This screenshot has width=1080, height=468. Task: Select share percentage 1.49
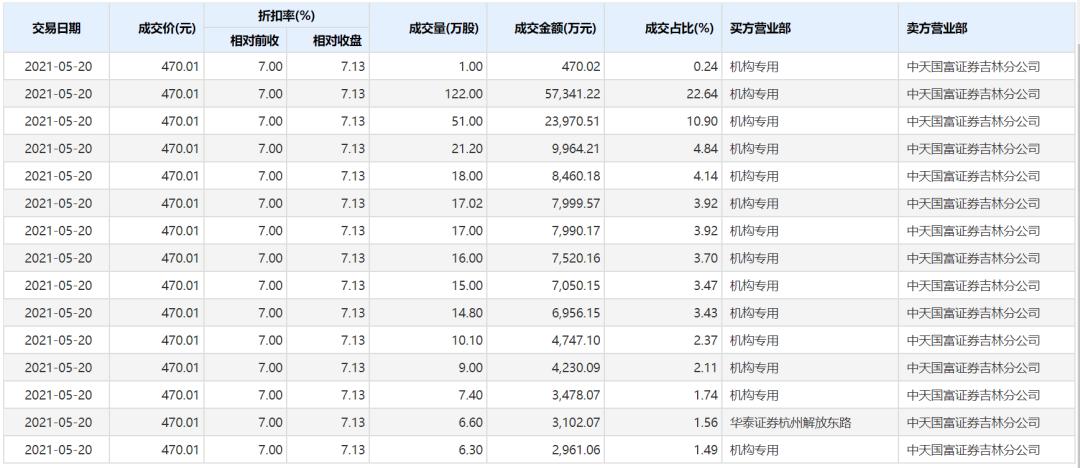[705, 450]
